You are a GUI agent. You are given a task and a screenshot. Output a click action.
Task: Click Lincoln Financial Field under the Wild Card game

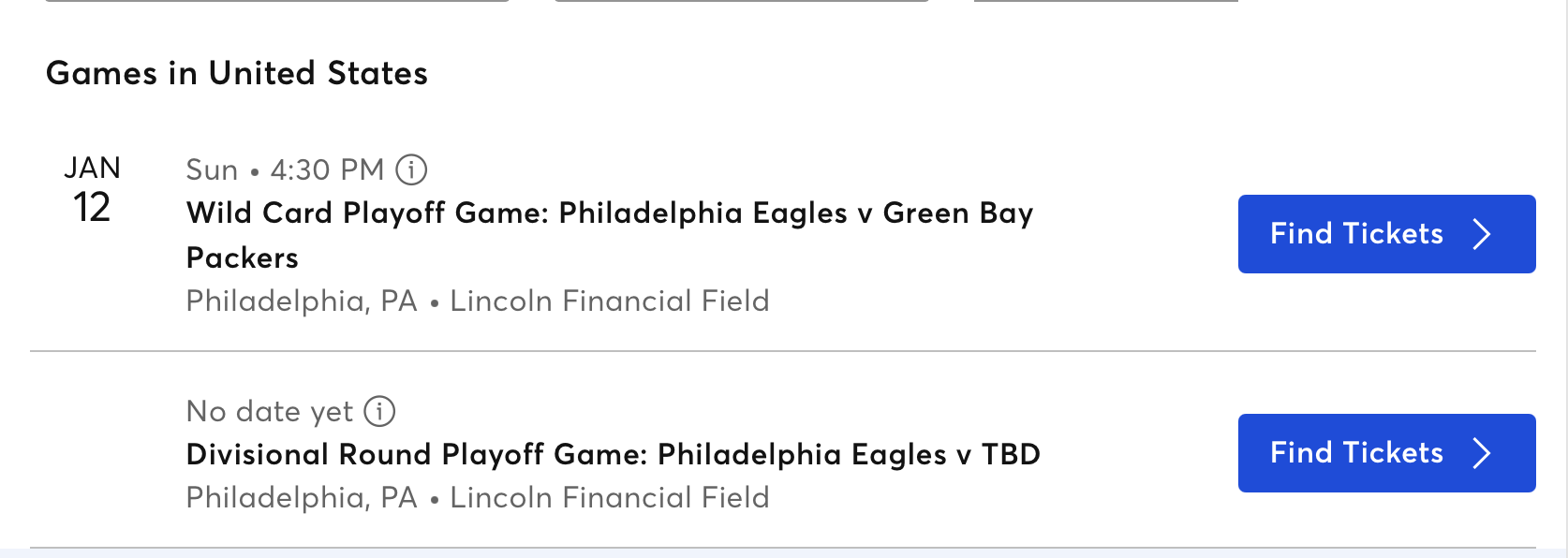pos(610,301)
